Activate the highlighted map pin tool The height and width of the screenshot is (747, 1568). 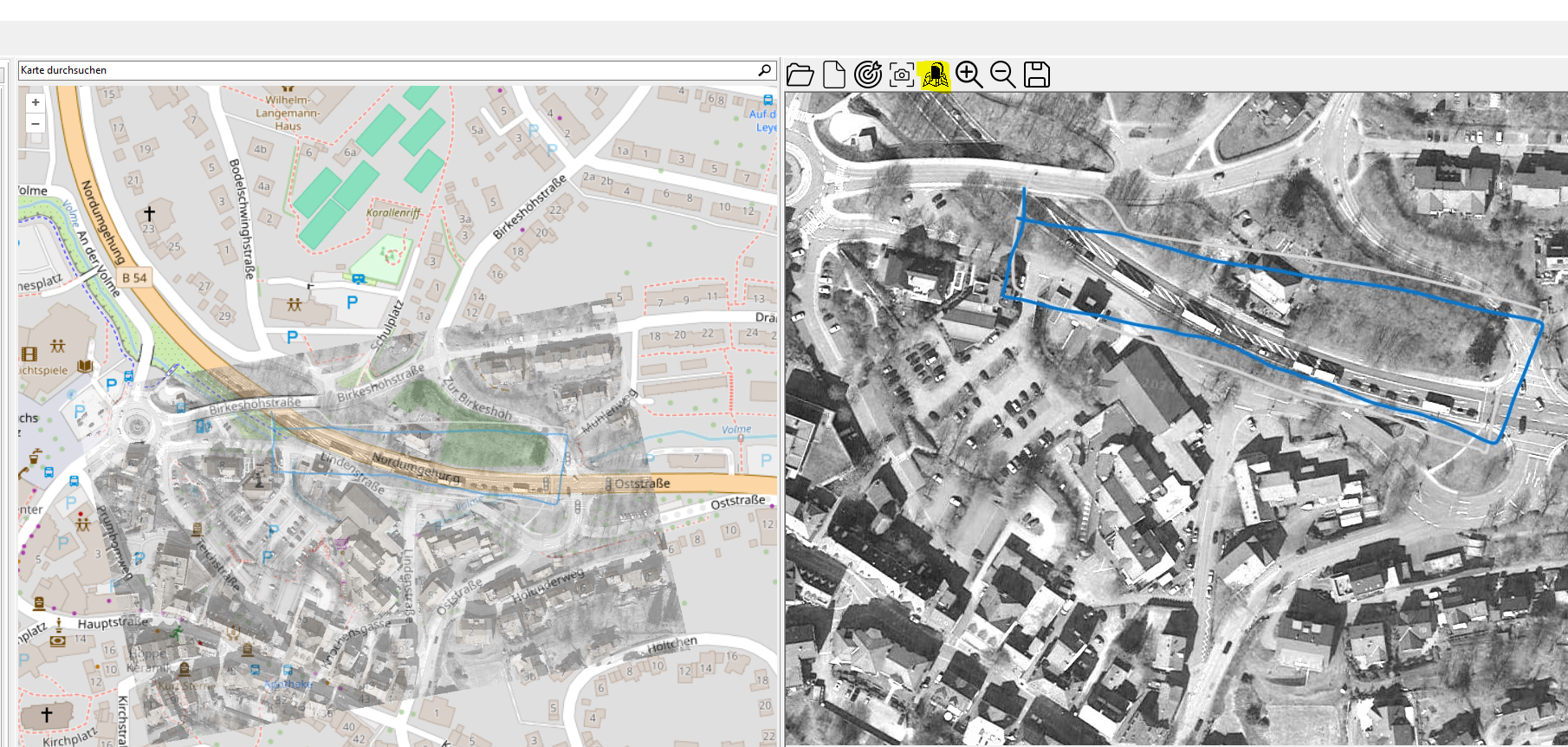click(935, 75)
